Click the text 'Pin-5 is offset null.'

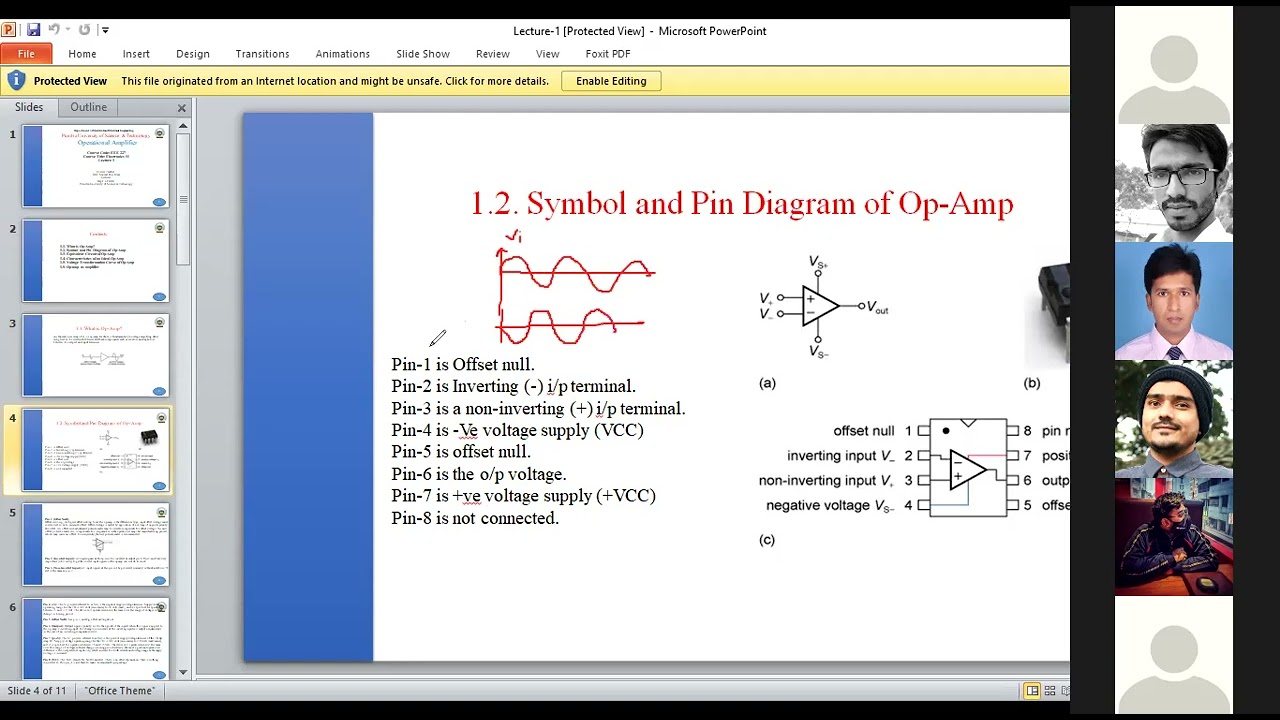point(461,453)
